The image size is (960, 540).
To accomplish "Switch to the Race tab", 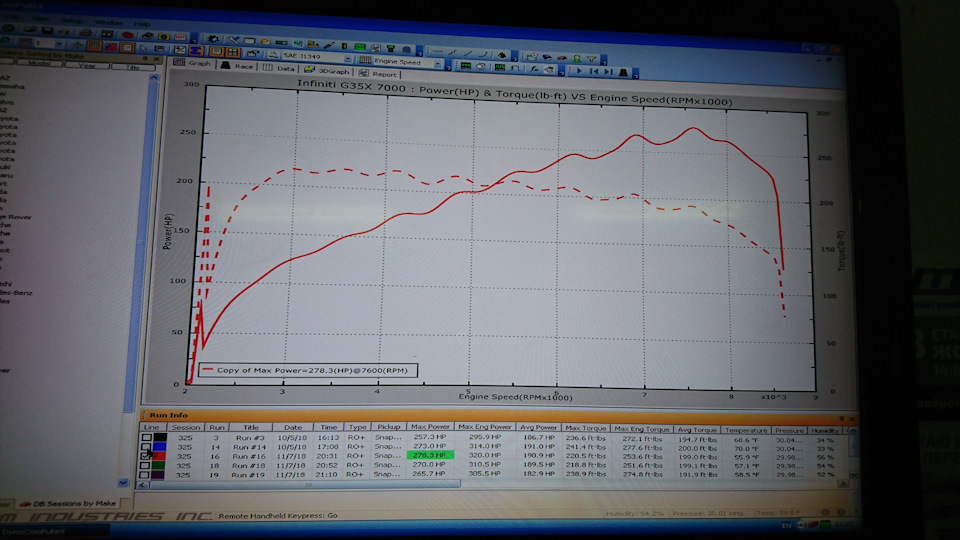I will click(238, 66).
